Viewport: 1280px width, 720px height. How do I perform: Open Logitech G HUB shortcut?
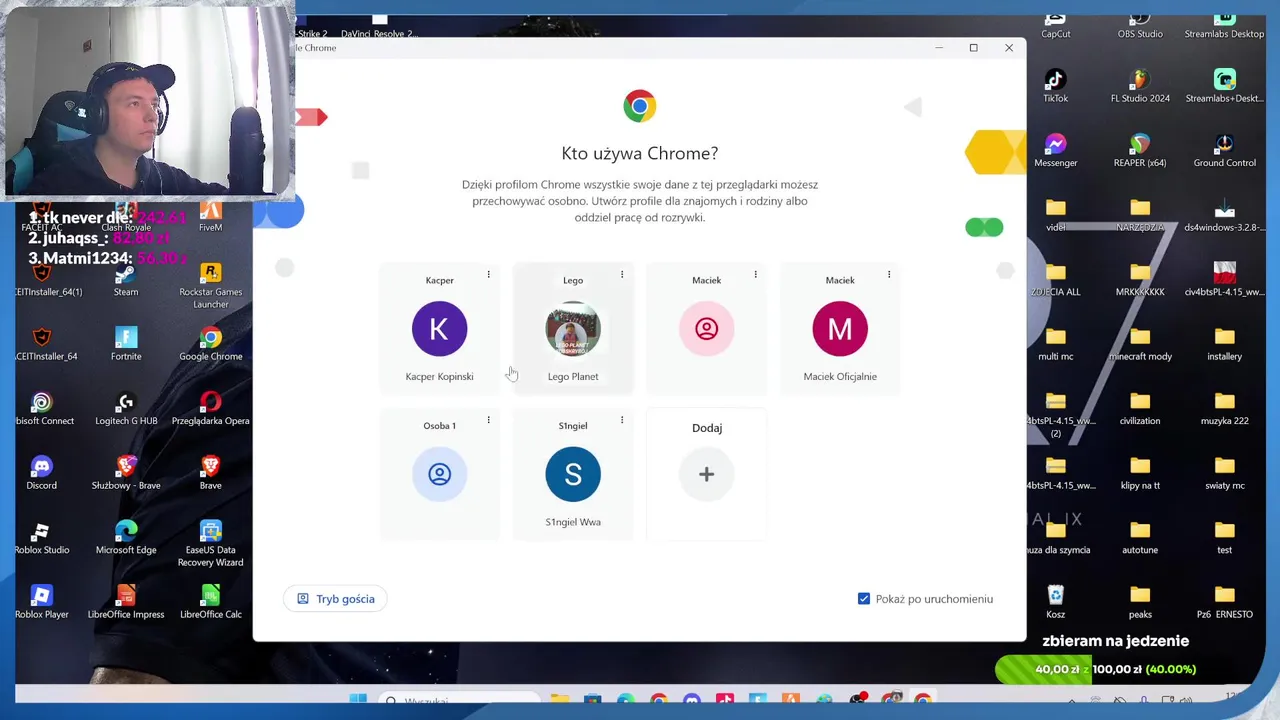click(x=126, y=409)
